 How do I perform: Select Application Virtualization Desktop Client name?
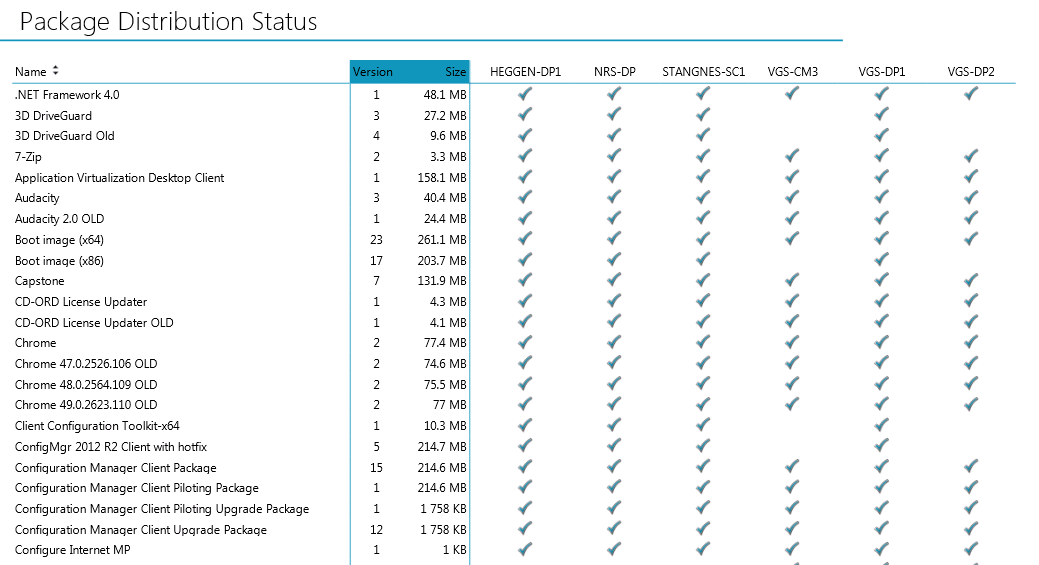[x=119, y=178]
